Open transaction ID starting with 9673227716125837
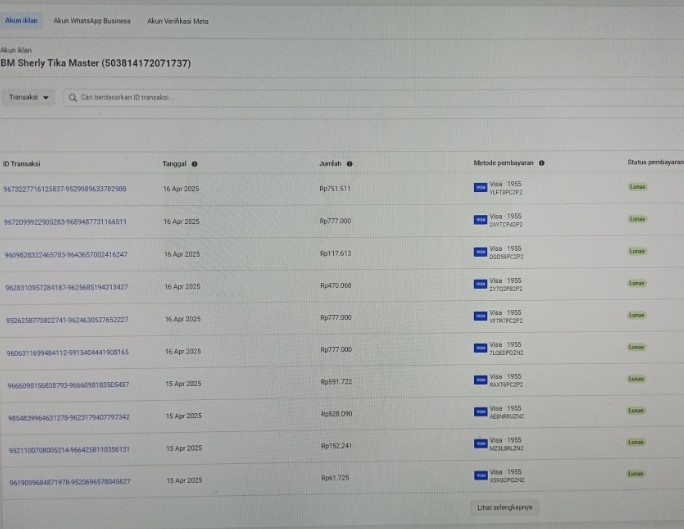This screenshot has height=529, width=684. point(64,189)
